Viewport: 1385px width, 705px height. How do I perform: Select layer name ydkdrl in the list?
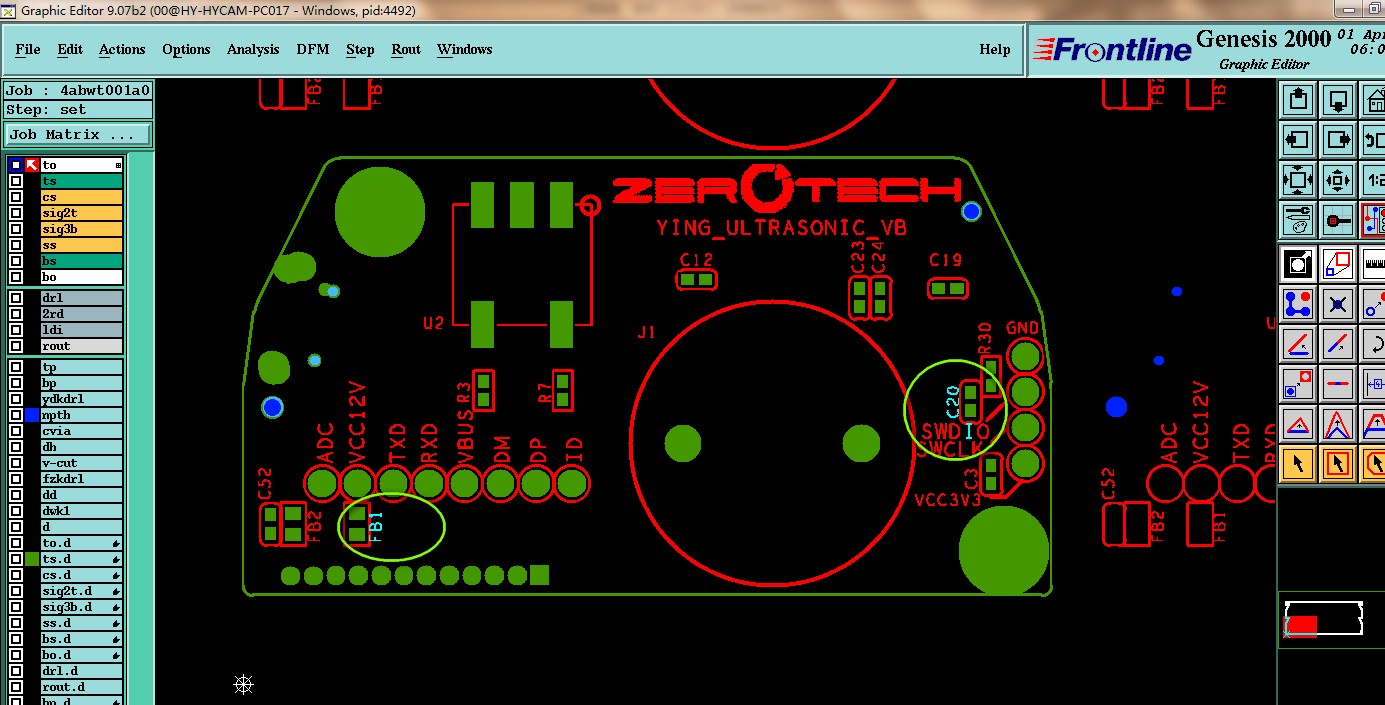coord(81,399)
